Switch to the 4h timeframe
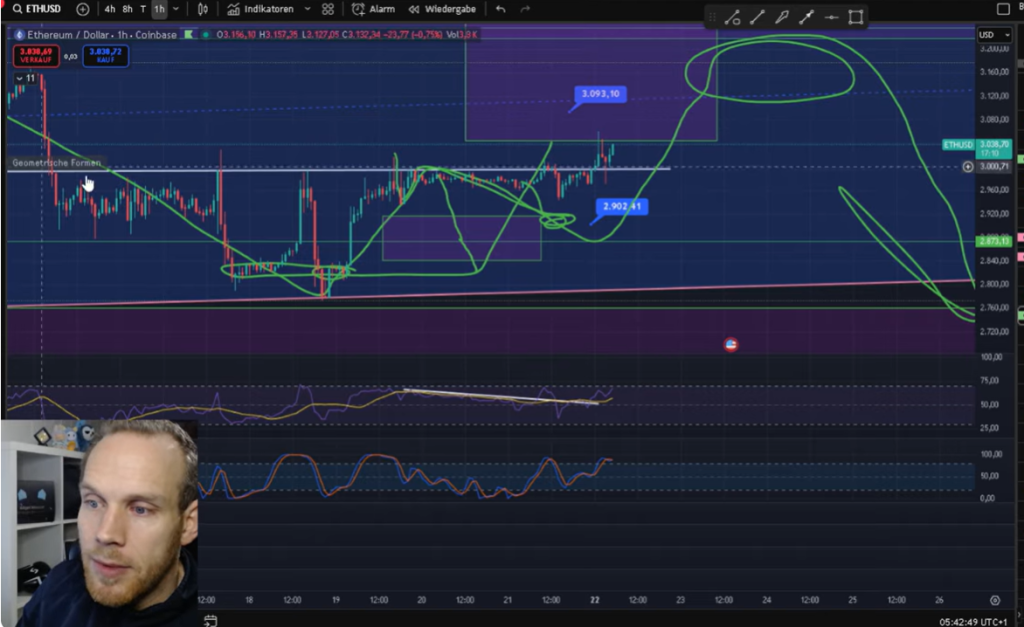 pos(110,9)
